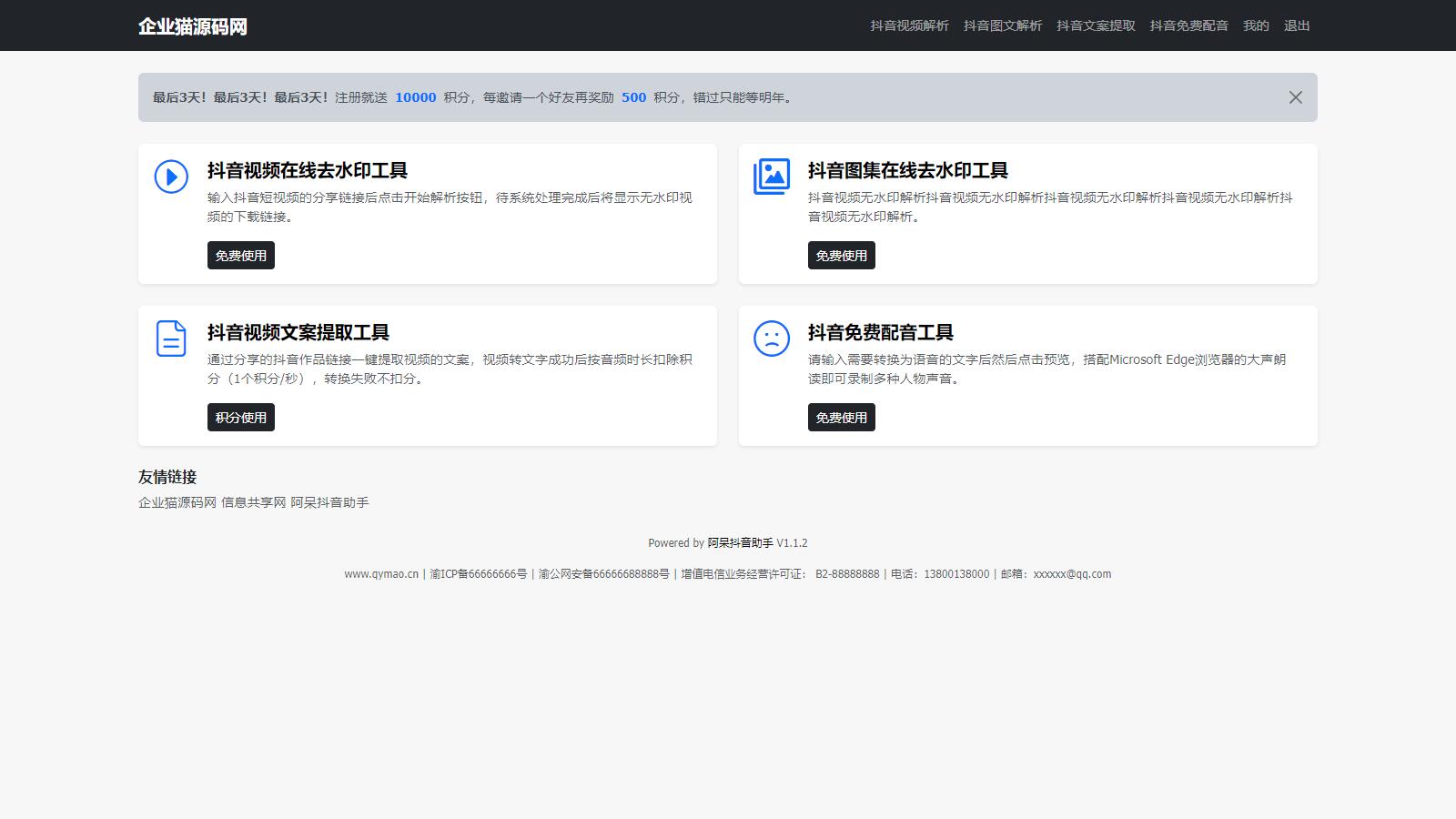Click 阿呆抖音助手 in the Powered by footer
The image size is (1456, 819).
[x=740, y=543]
